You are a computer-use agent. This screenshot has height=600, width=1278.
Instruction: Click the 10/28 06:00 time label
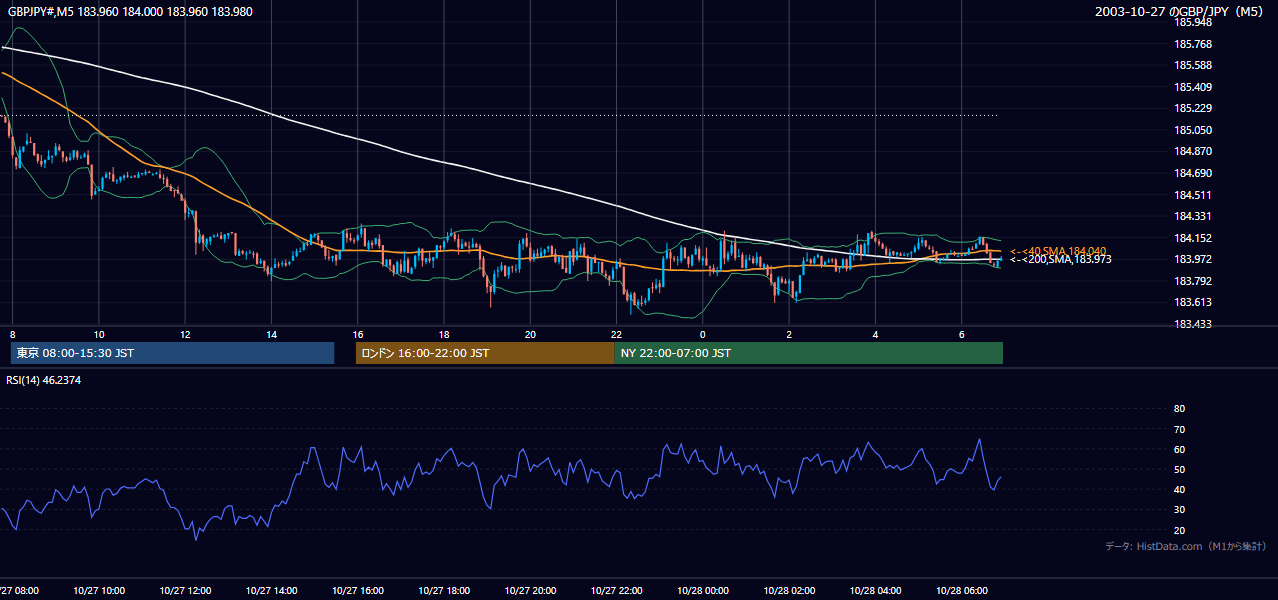(962, 591)
